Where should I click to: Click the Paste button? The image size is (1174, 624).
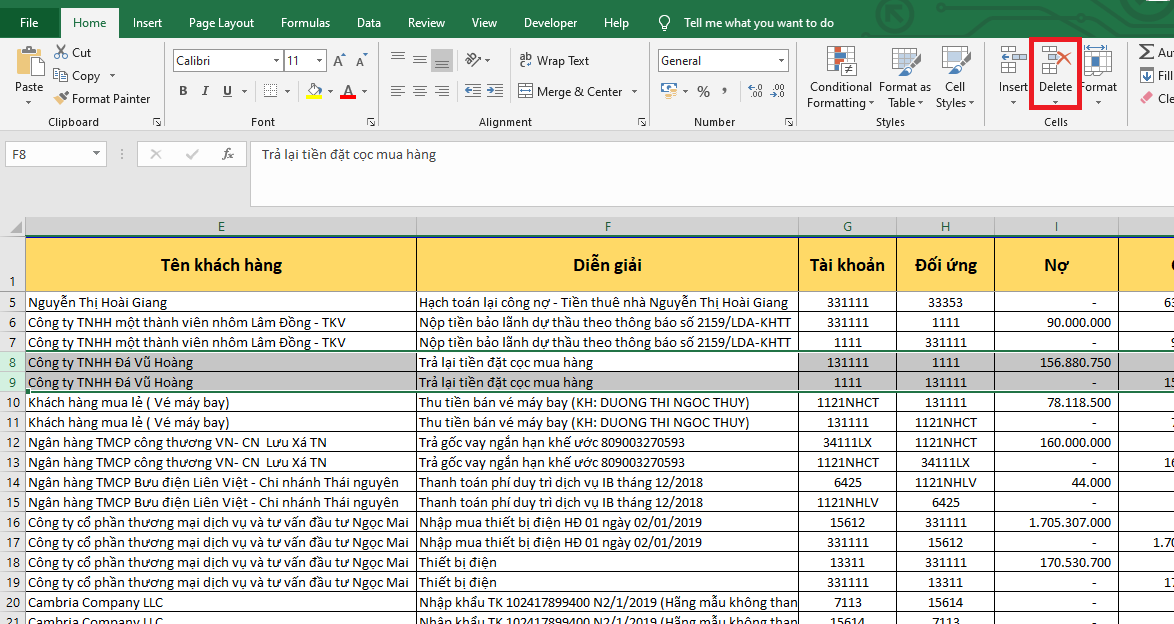click(29, 70)
